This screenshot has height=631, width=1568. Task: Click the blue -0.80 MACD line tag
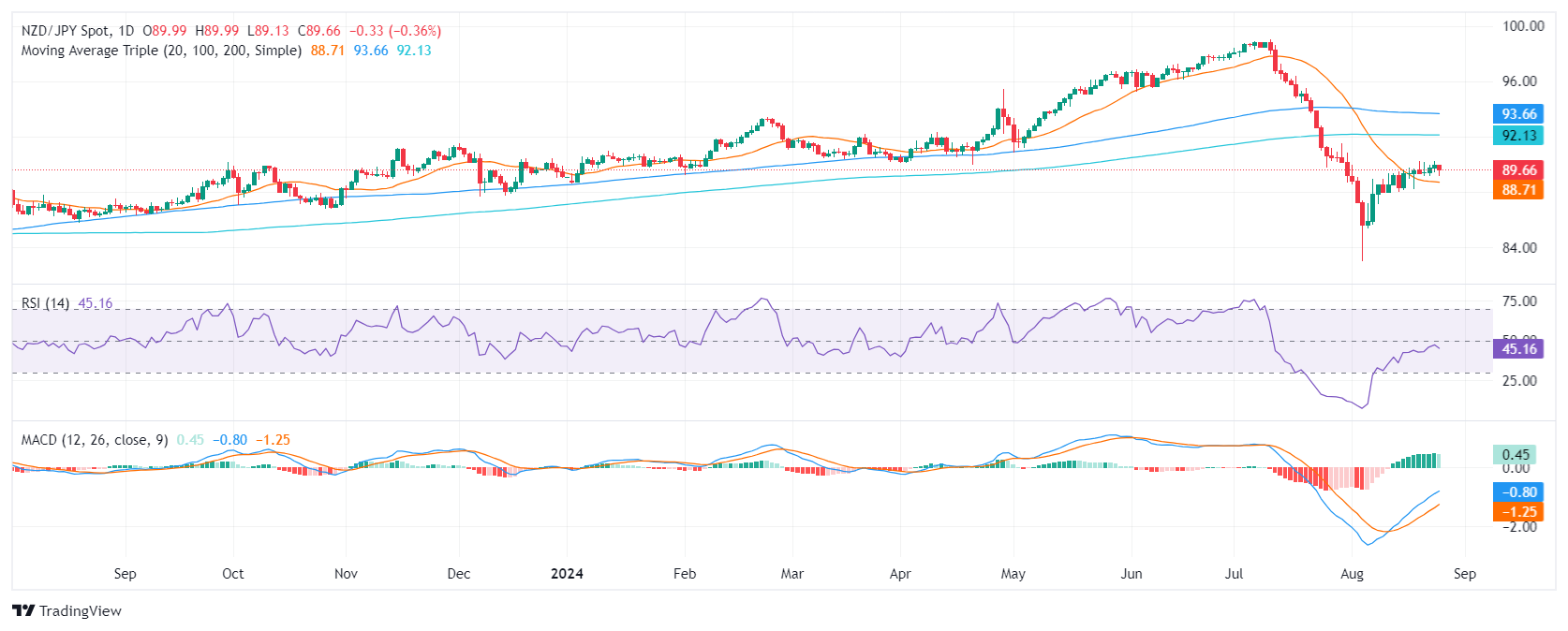coord(1518,492)
